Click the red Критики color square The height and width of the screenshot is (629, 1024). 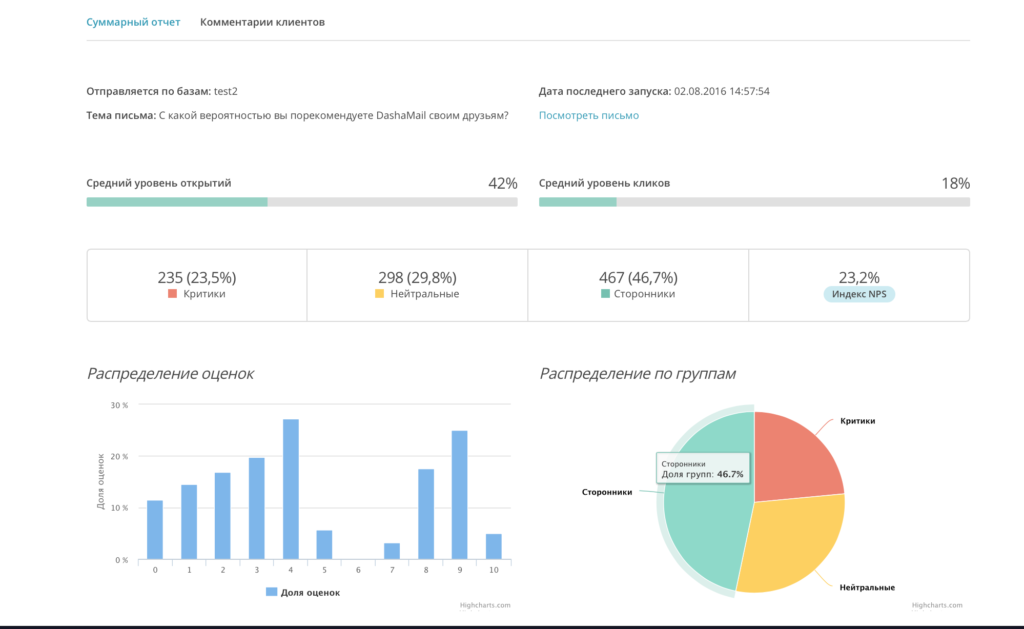click(x=173, y=294)
